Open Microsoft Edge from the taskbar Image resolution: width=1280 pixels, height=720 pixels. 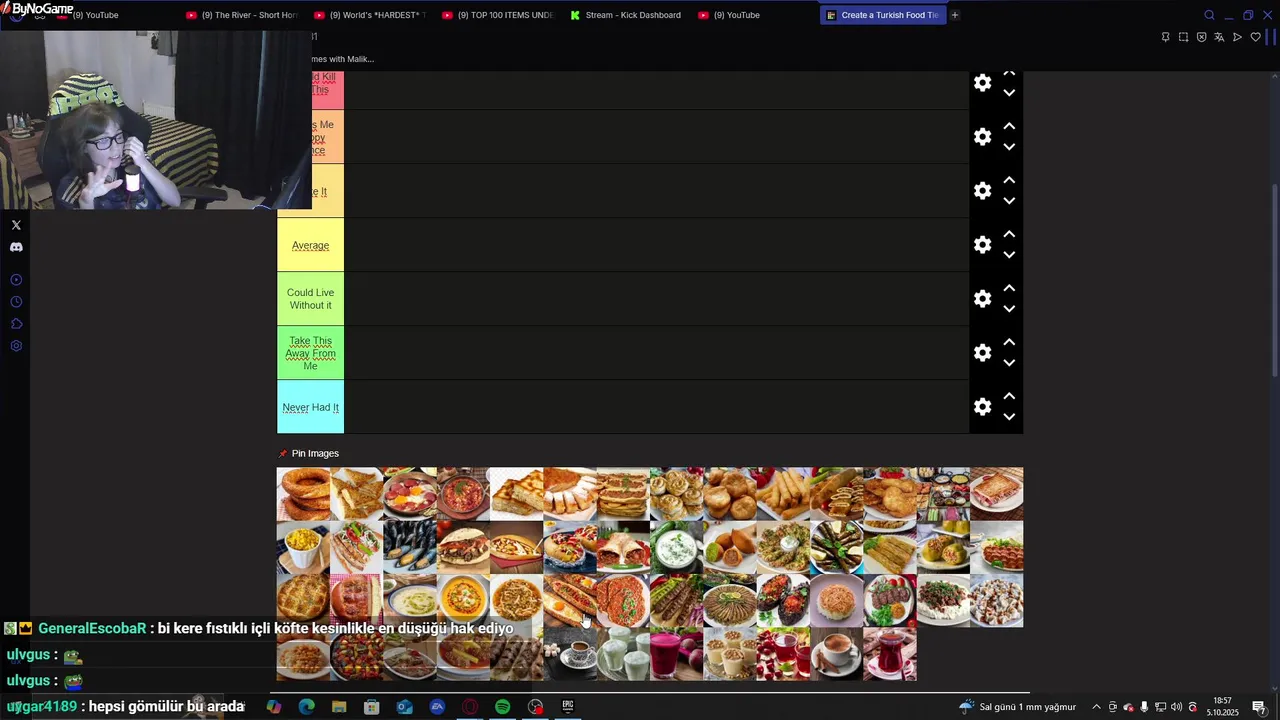pos(306,707)
